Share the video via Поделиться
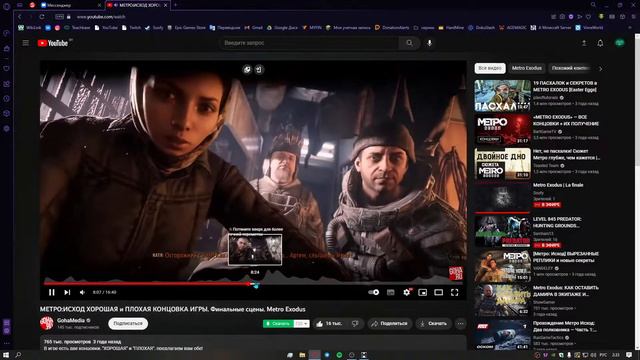 (x=390, y=323)
